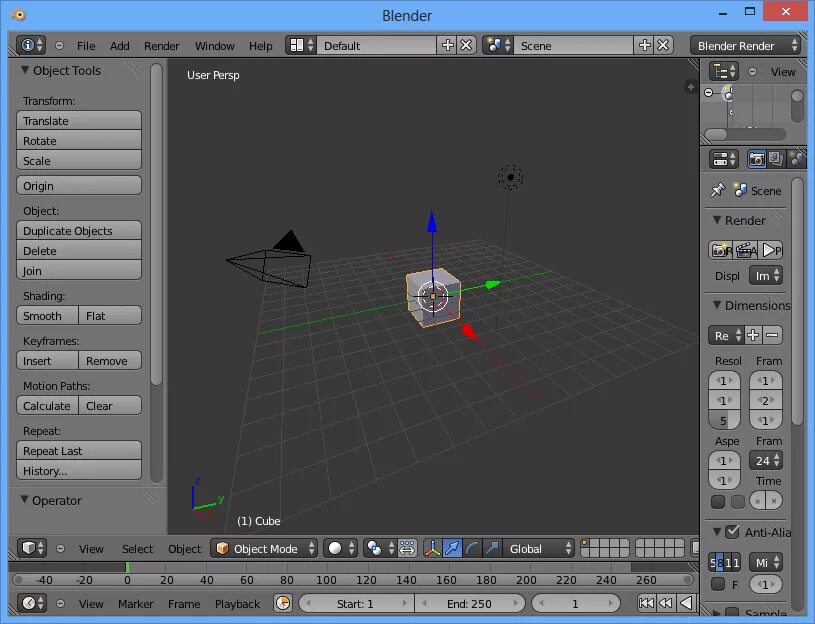Open the Object Mode dropdown
Viewport: 815px width, 624px height.
point(264,548)
